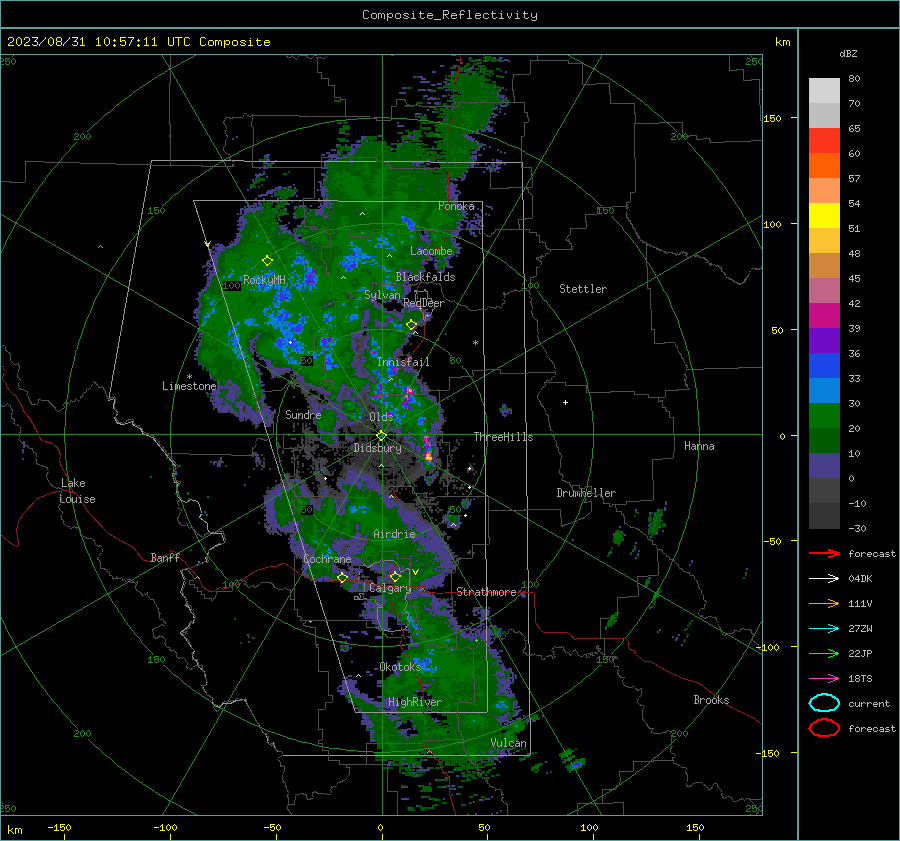Click the magenta swatch in dBZ legend
Screen dimensions: 900x841
coord(824,315)
